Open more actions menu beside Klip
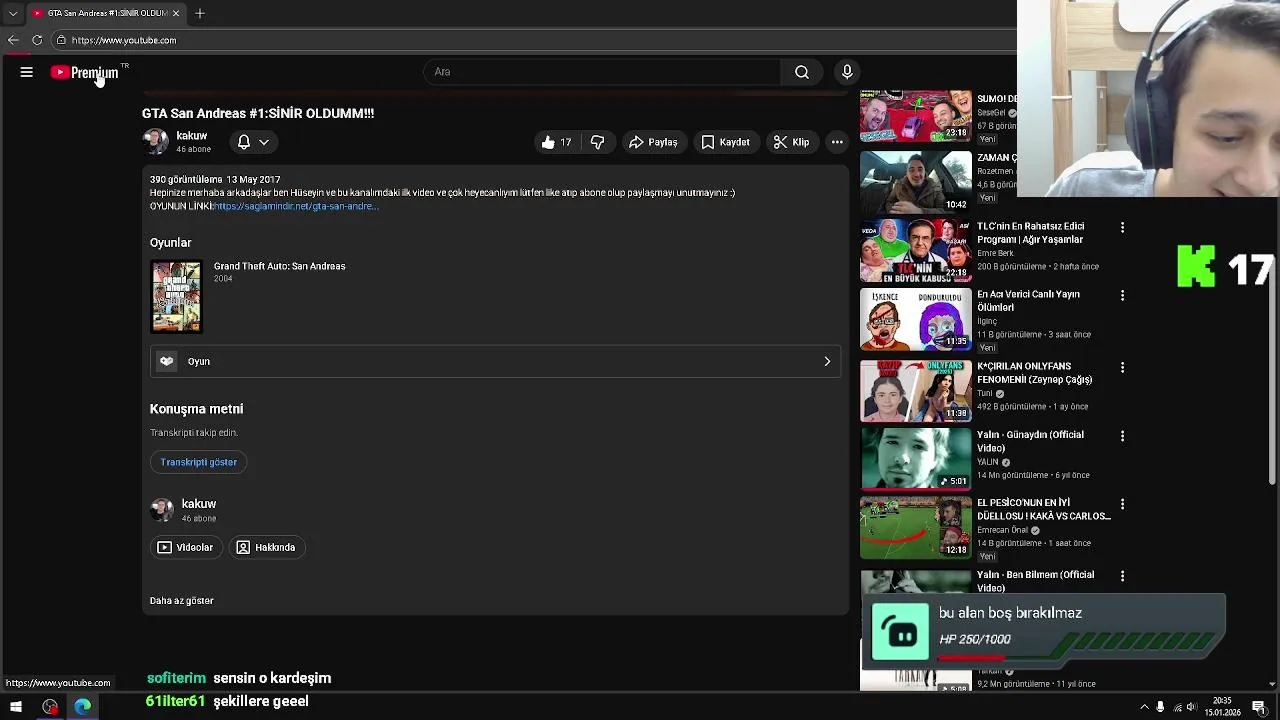The width and height of the screenshot is (1280, 720). coord(837,142)
